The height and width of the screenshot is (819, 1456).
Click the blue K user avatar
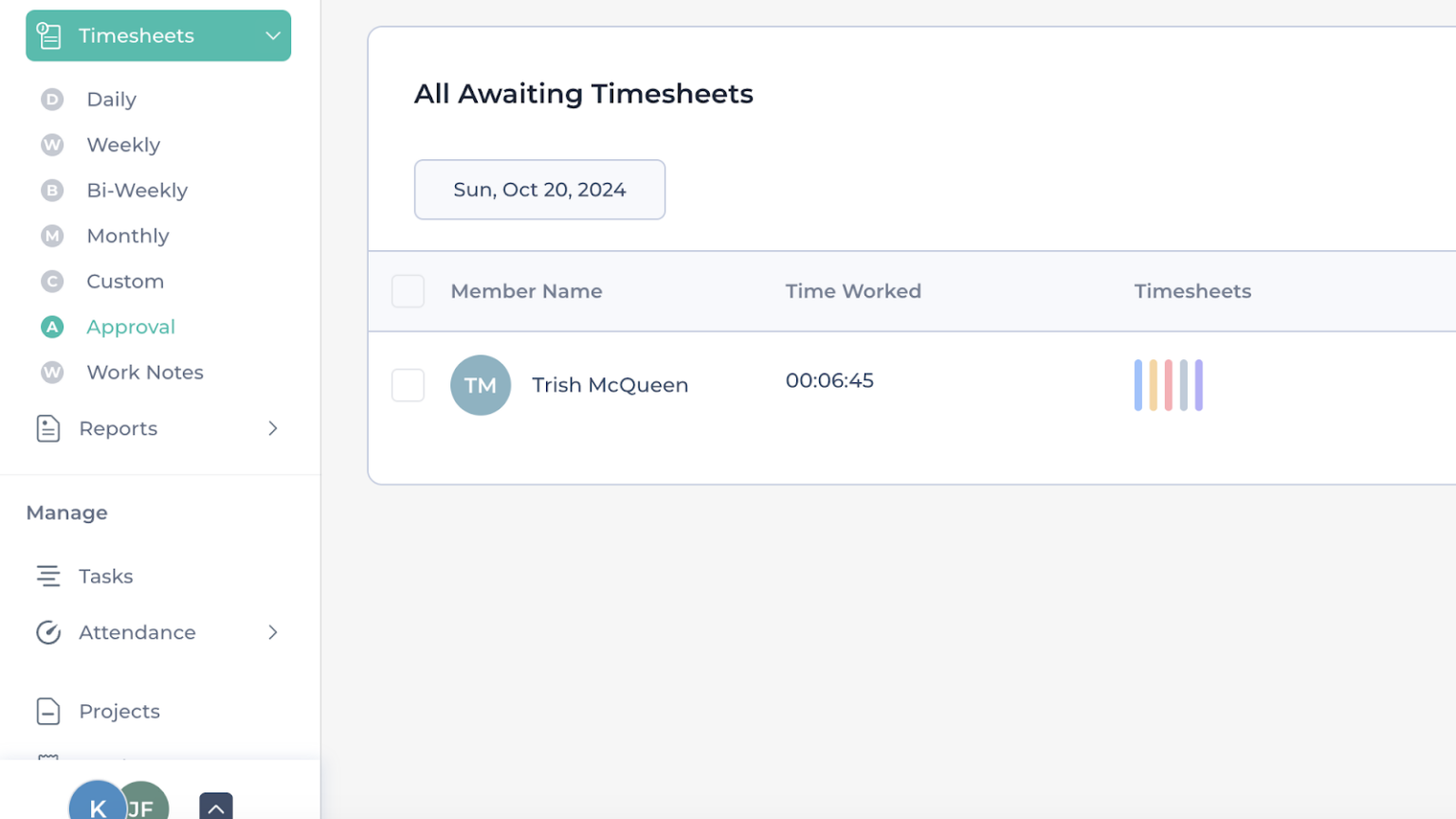point(97,805)
